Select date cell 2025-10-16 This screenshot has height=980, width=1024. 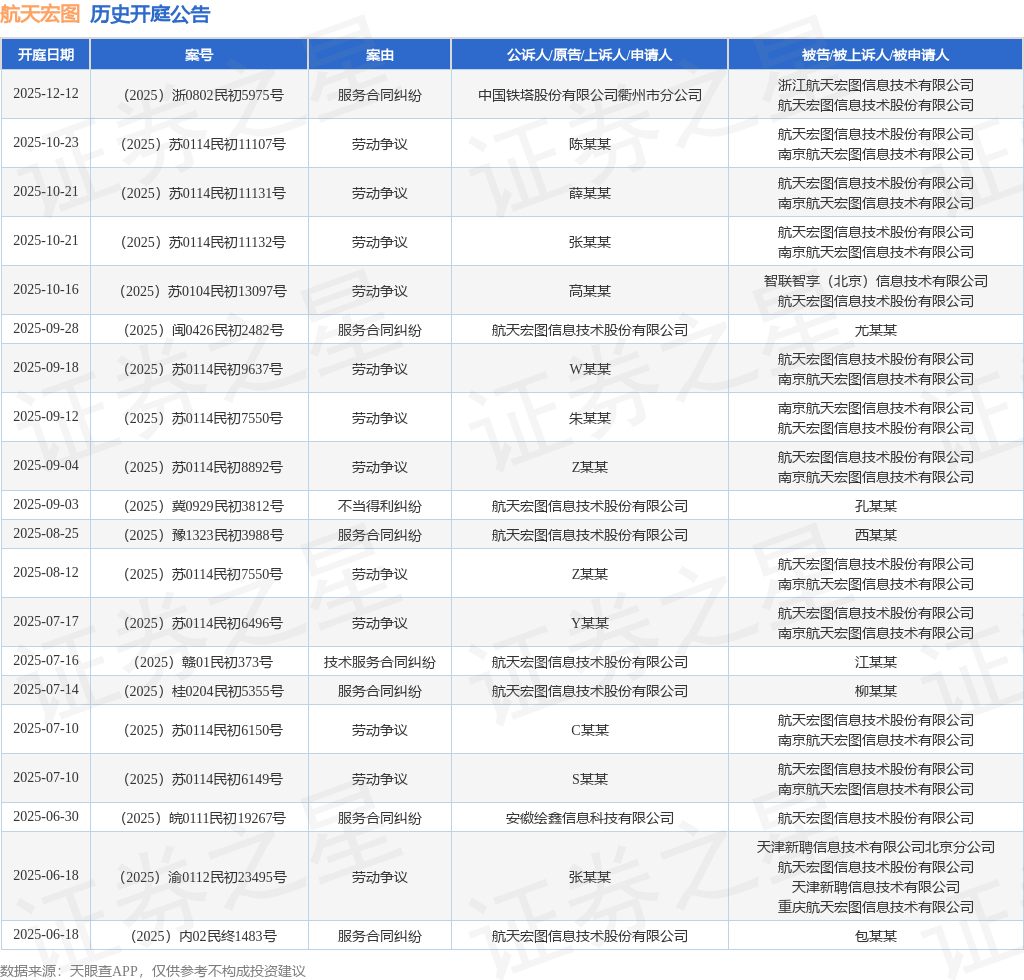coord(46,289)
